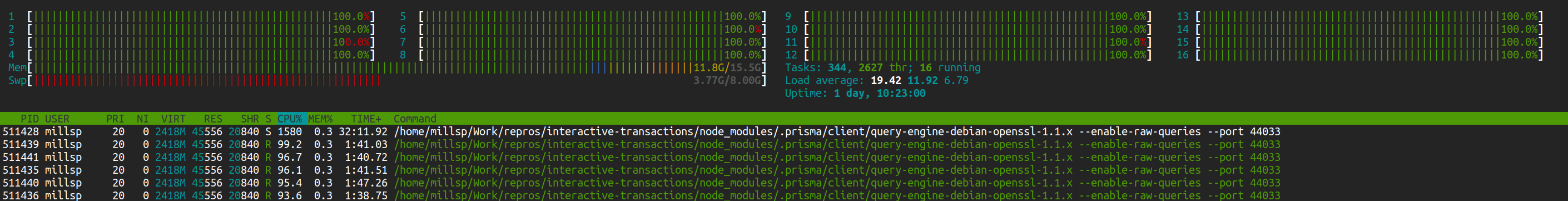The height and width of the screenshot is (201, 1568).
Task: Click the 3.77G/8.00G swap value
Action: point(727,80)
